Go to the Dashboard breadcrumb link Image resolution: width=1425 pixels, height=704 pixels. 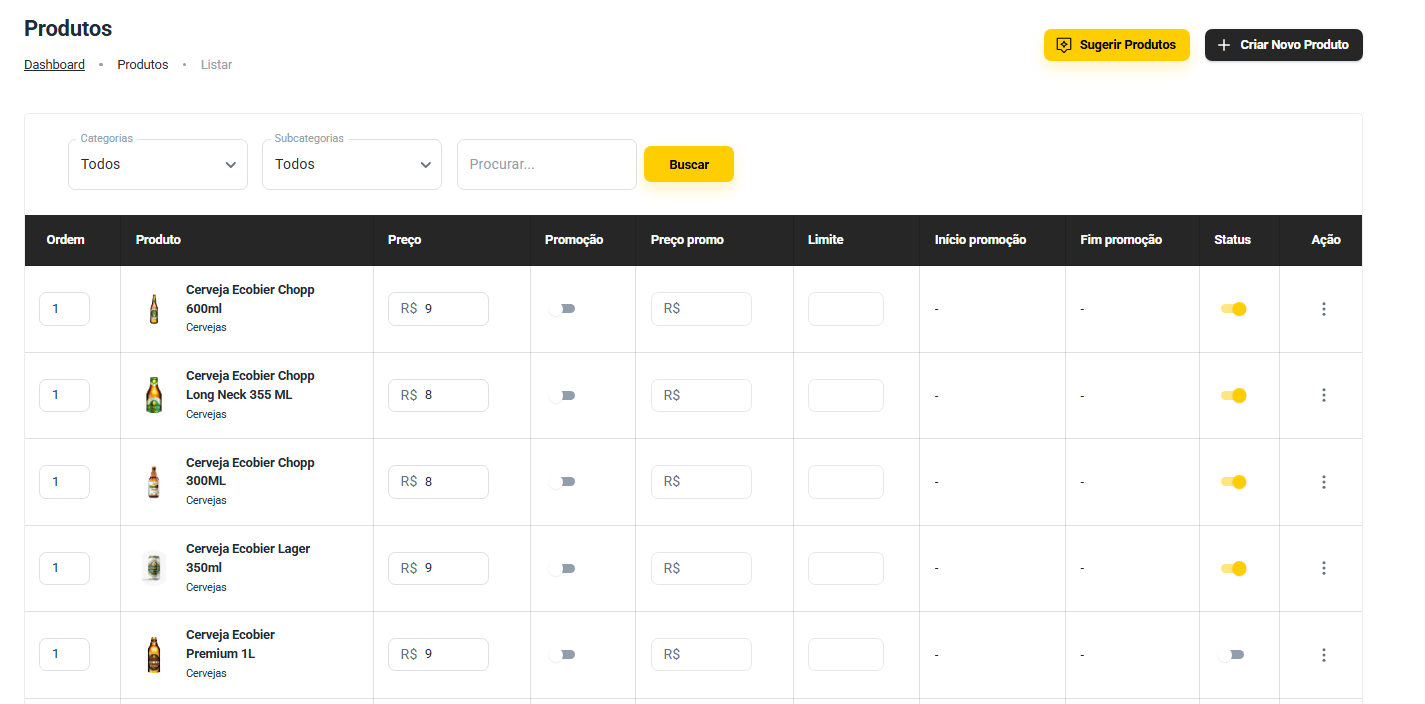54,65
